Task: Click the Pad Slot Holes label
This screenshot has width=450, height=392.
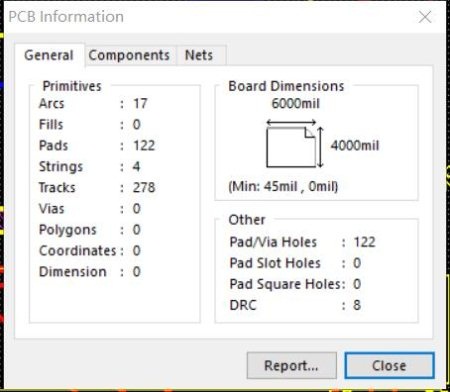Action: pyautogui.click(x=275, y=263)
